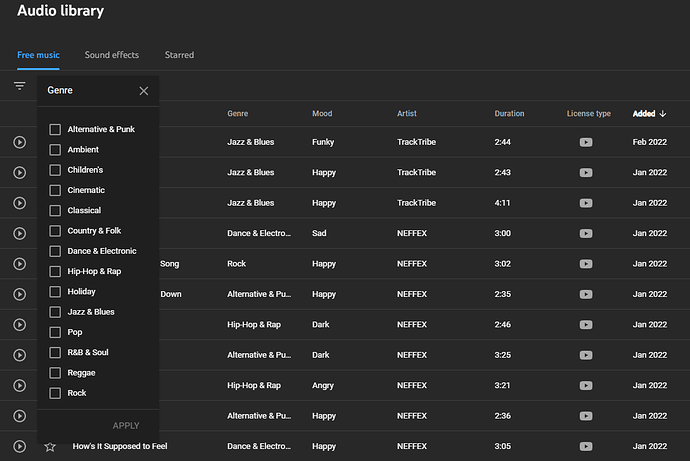The width and height of the screenshot is (690, 461).
Task: Tick the Children's genre checkbox
Action: 55,170
